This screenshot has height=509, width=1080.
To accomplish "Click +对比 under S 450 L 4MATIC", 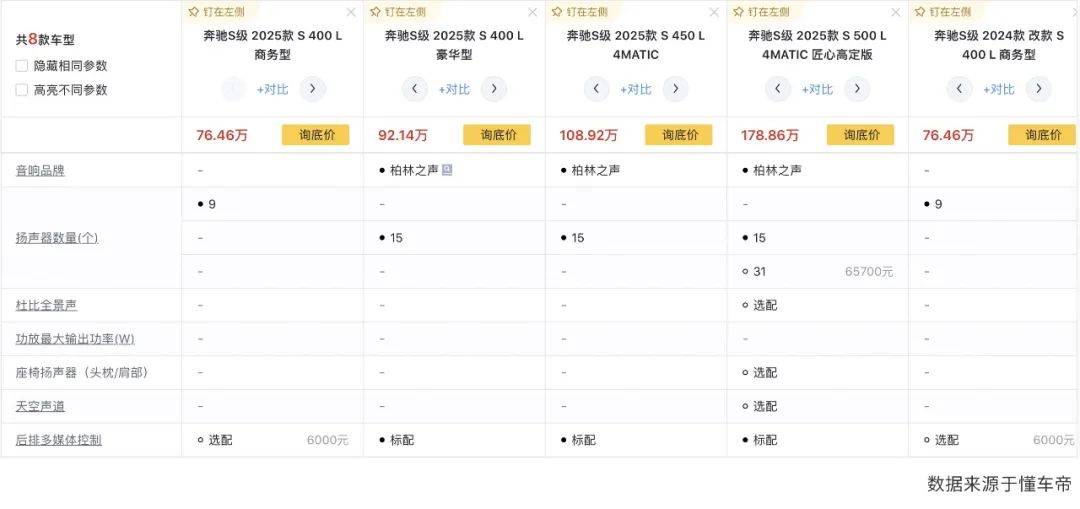I will (636, 89).
